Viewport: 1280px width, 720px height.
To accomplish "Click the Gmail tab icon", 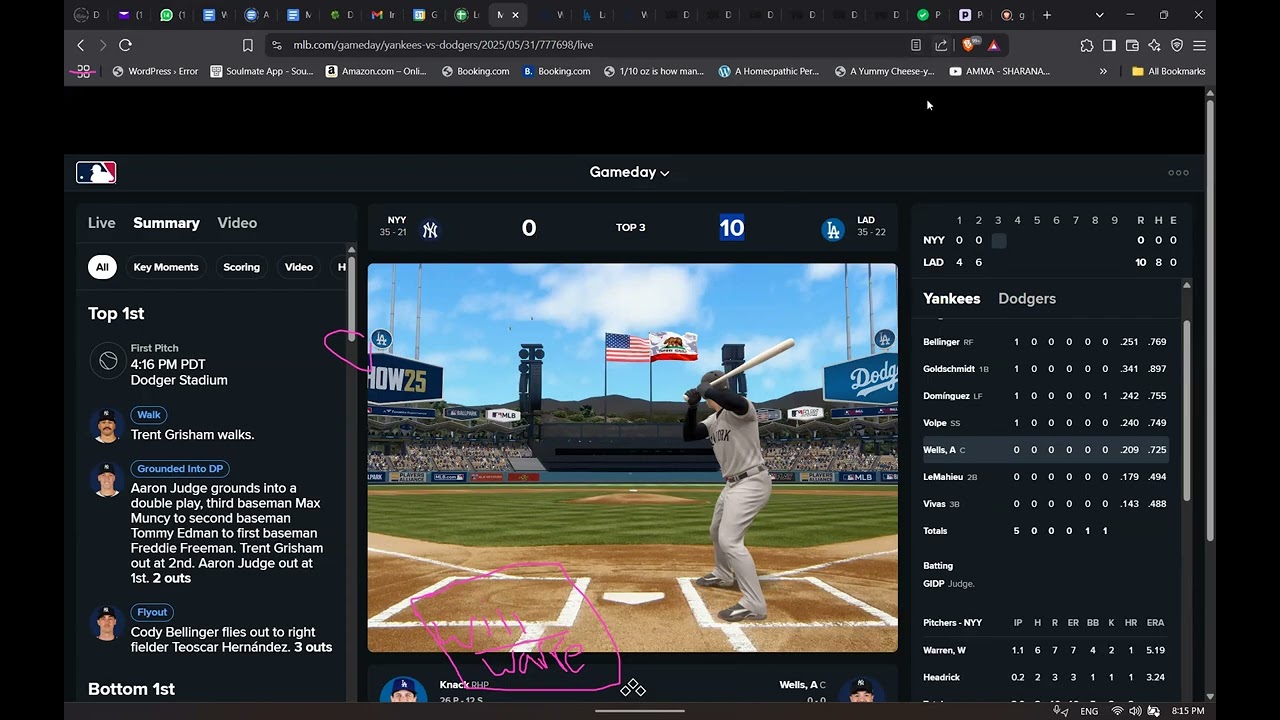I will 377,15.
